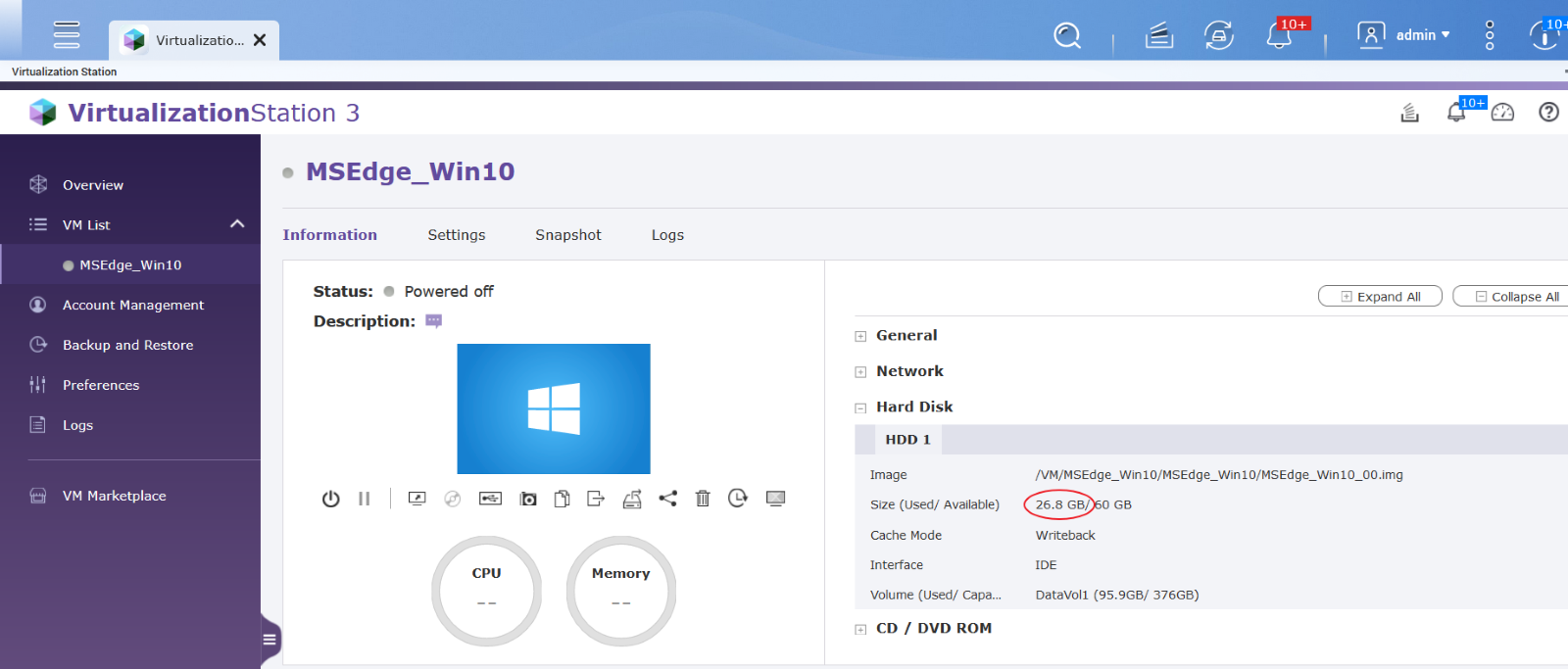Open the help question mark icon
The height and width of the screenshot is (669, 1568).
1548,113
